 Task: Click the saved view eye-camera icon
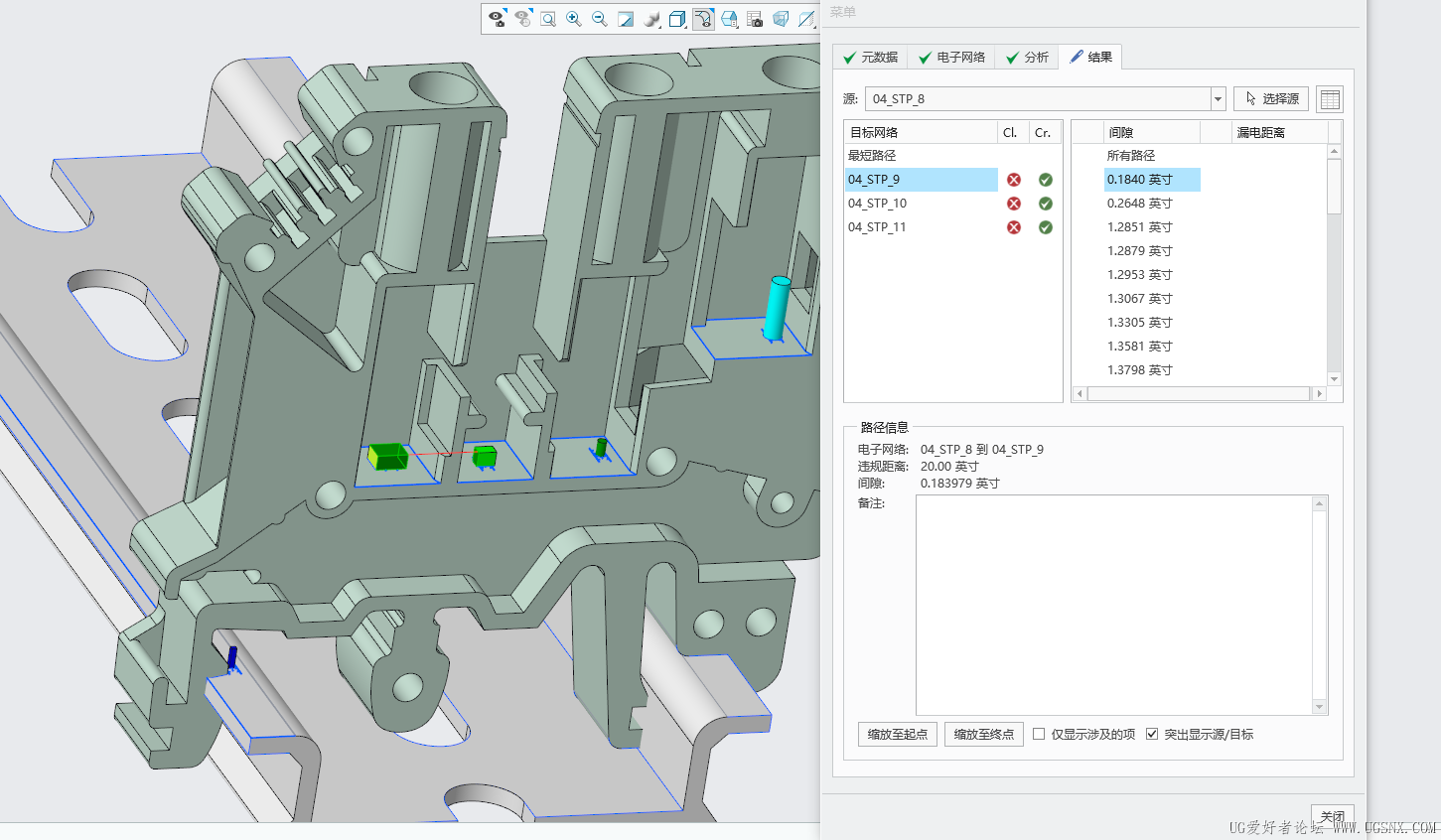(x=497, y=19)
